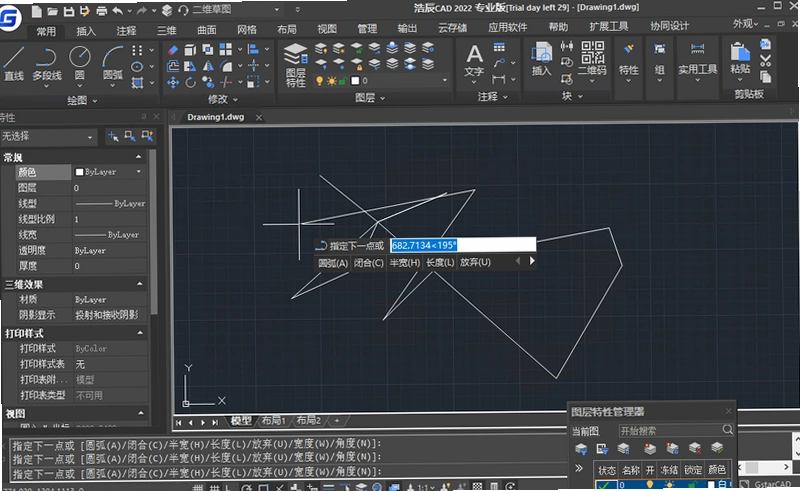The image size is (800, 491).
Task: Click the Insert block (插入) icon
Action: (x=541, y=61)
